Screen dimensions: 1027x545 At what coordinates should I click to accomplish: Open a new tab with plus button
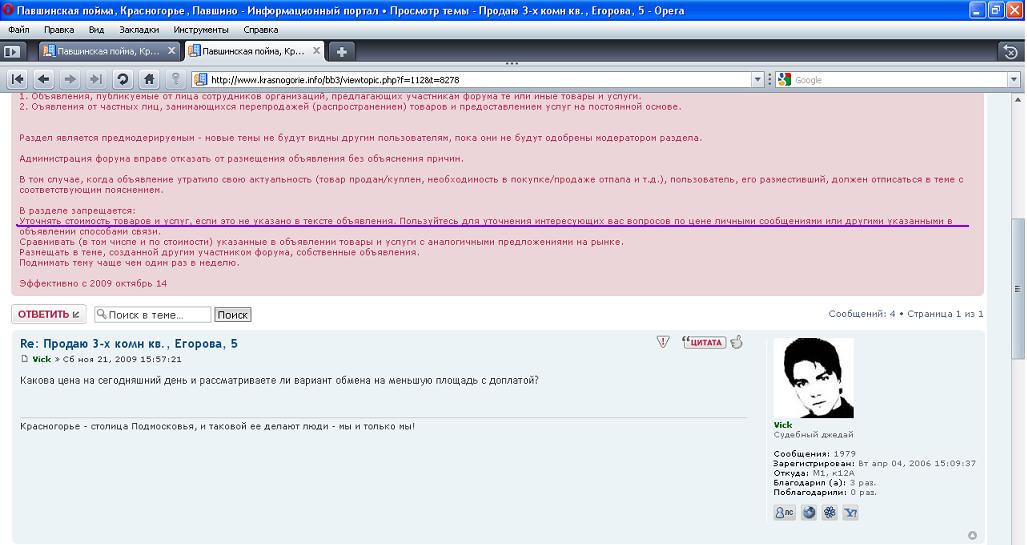[x=341, y=51]
